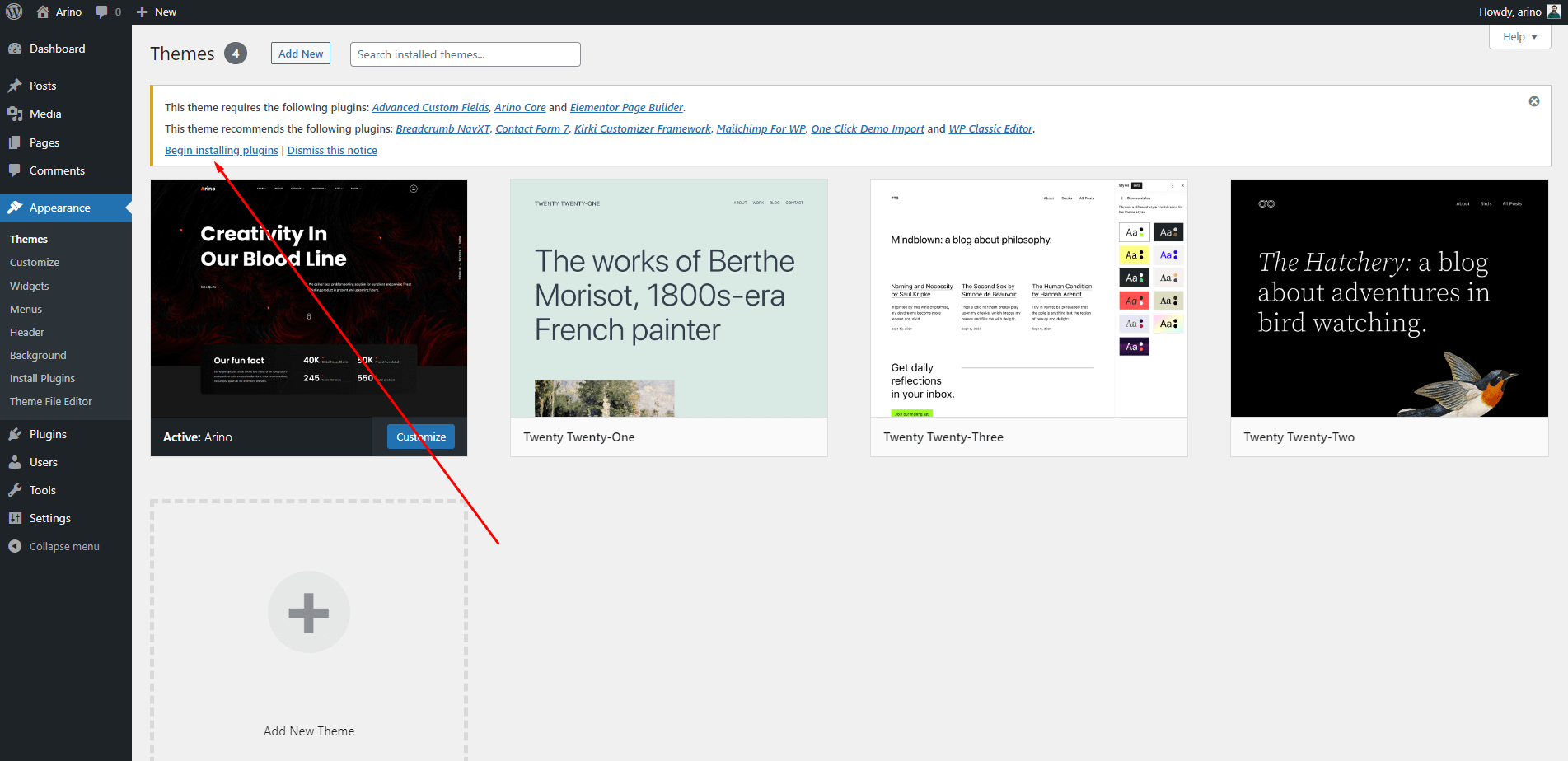Click the comments bubble icon in admin bar
Image resolution: width=1568 pixels, height=761 pixels.
pyautogui.click(x=102, y=12)
